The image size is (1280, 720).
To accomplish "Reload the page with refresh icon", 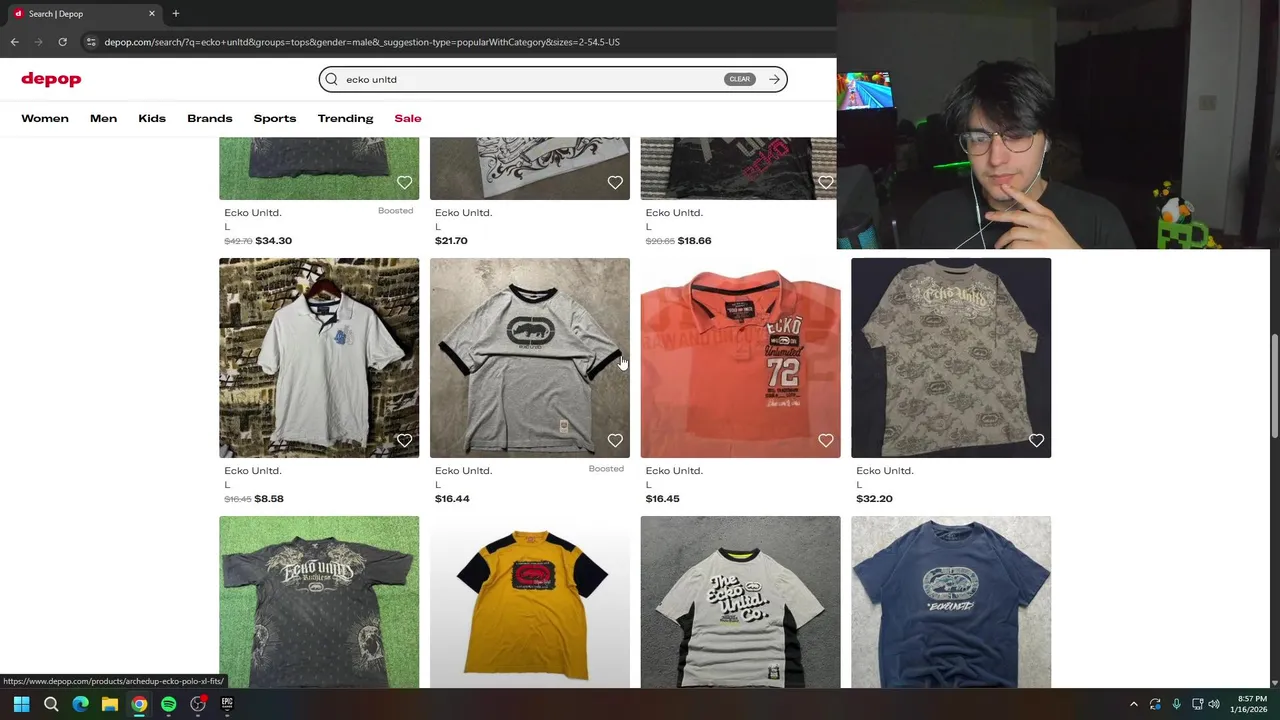I will click(x=62, y=42).
